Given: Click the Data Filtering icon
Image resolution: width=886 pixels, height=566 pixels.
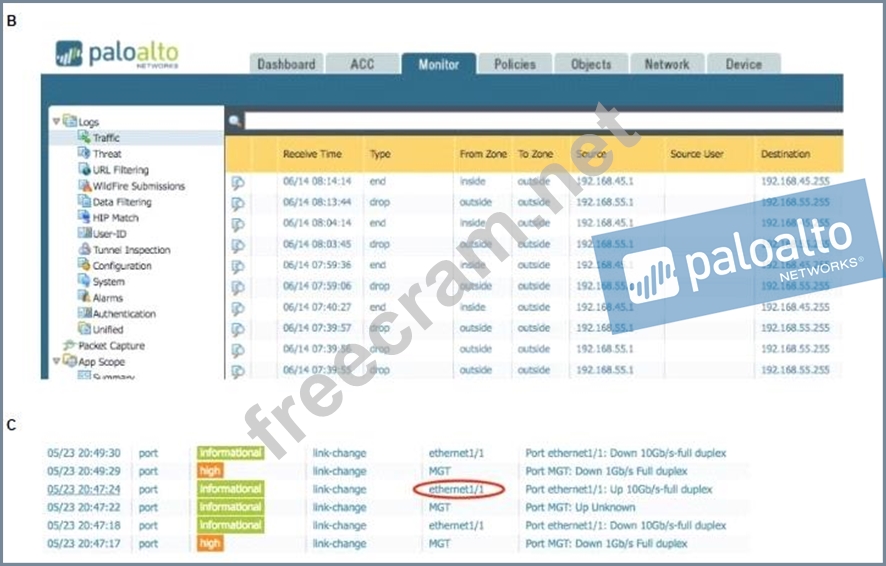Looking at the screenshot, I should 85,202.
